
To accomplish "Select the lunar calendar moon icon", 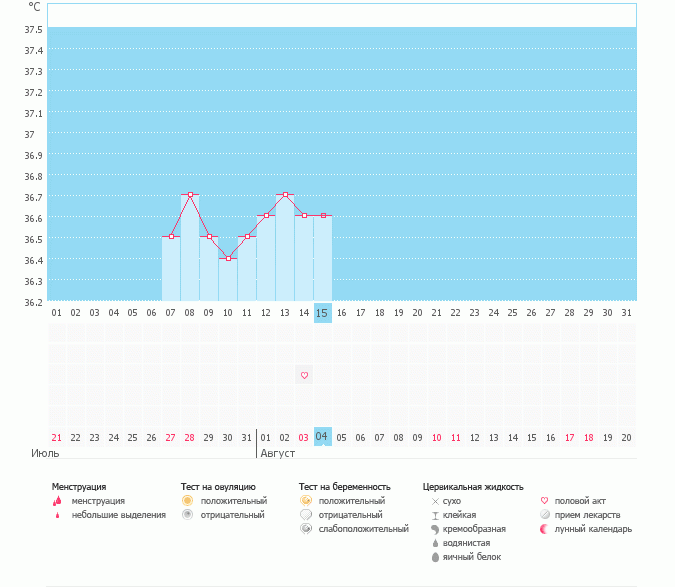I will coord(544,528).
